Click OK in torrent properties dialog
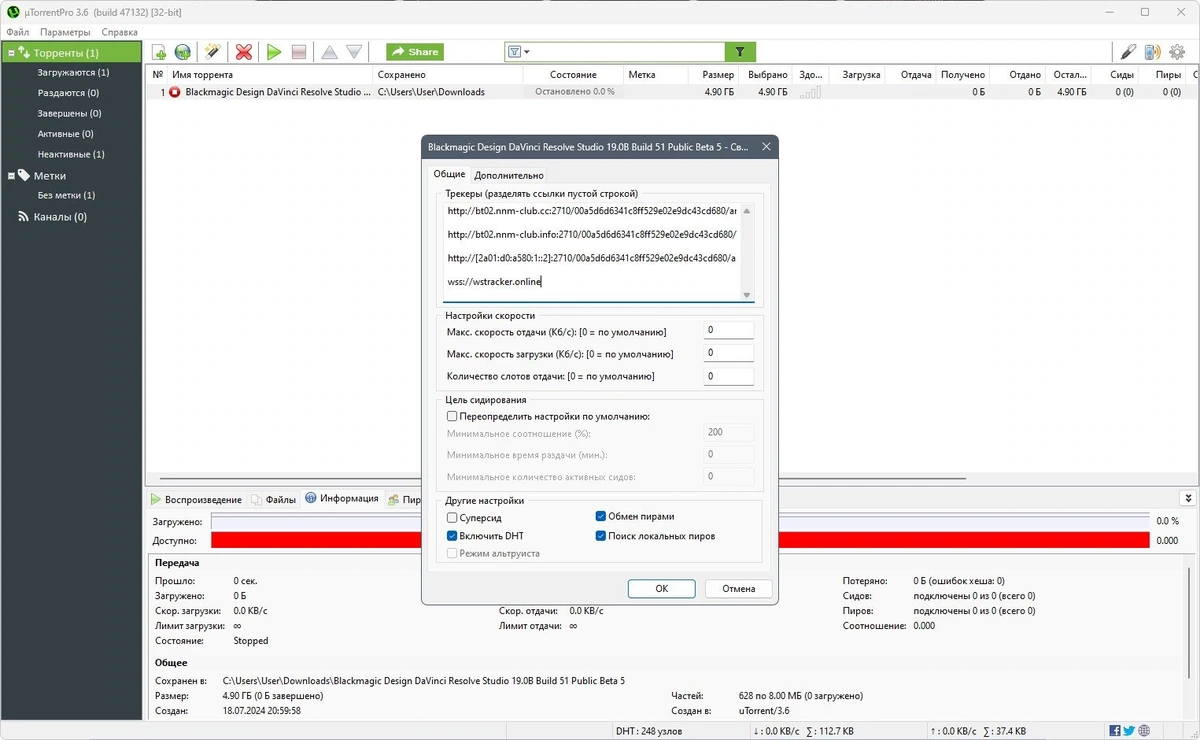This screenshot has width=1200, height=740. [661, 588]
